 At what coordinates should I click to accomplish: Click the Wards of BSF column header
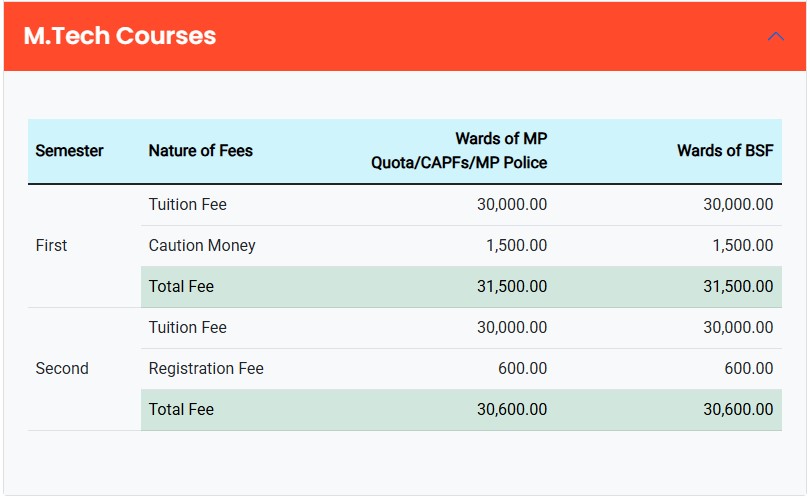[x=724, y=151]
